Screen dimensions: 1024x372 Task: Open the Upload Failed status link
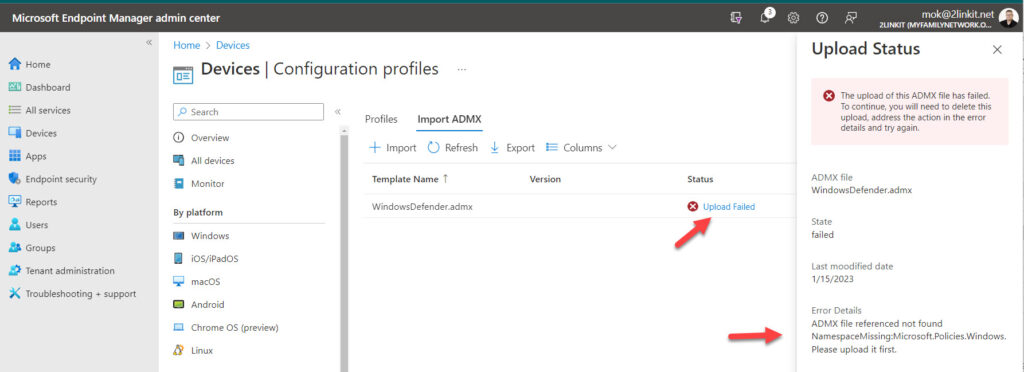point(729,206)
